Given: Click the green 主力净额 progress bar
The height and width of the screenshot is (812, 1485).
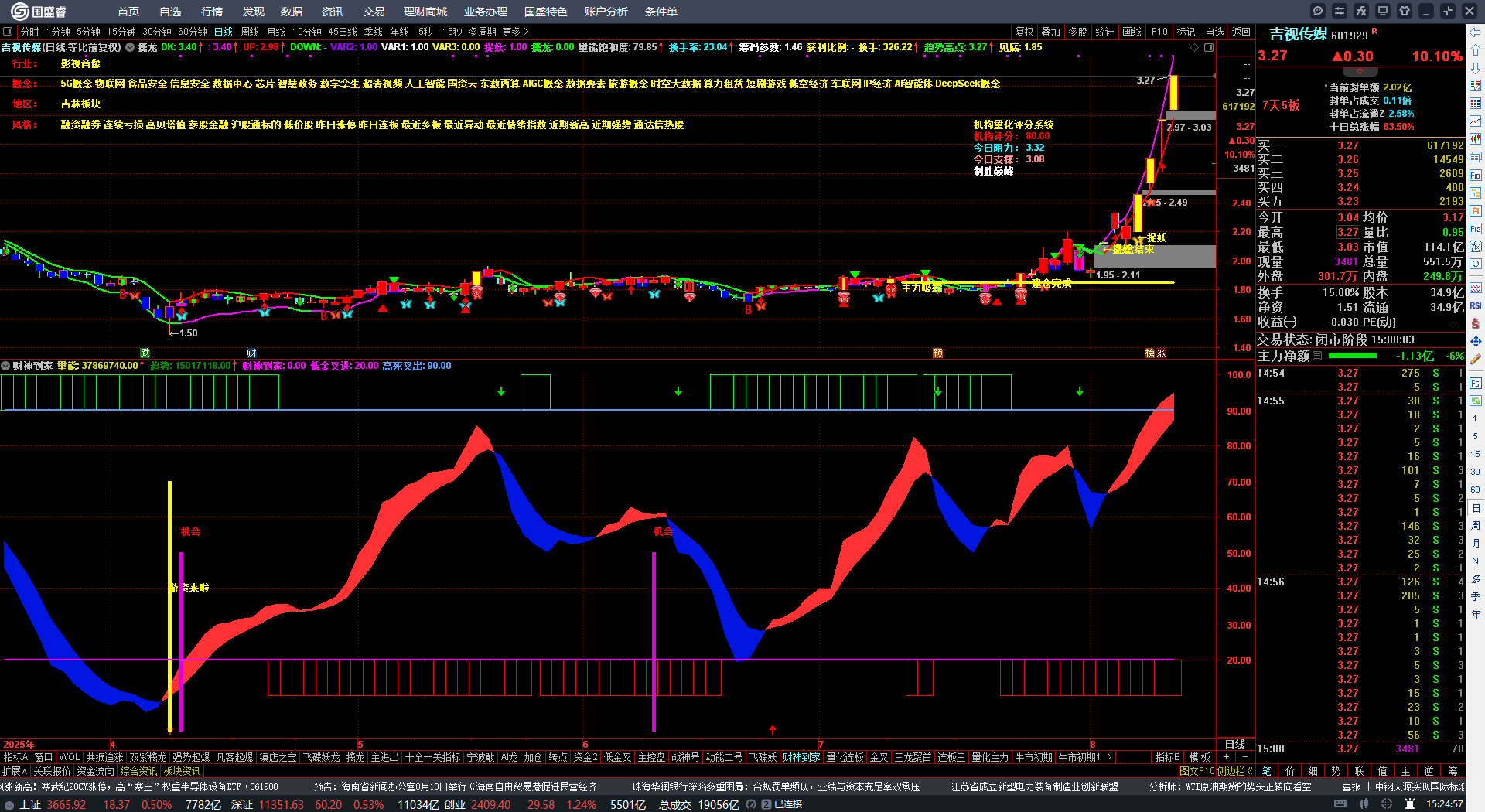Looking at the screenshot, I should (x=1352, y=356).
